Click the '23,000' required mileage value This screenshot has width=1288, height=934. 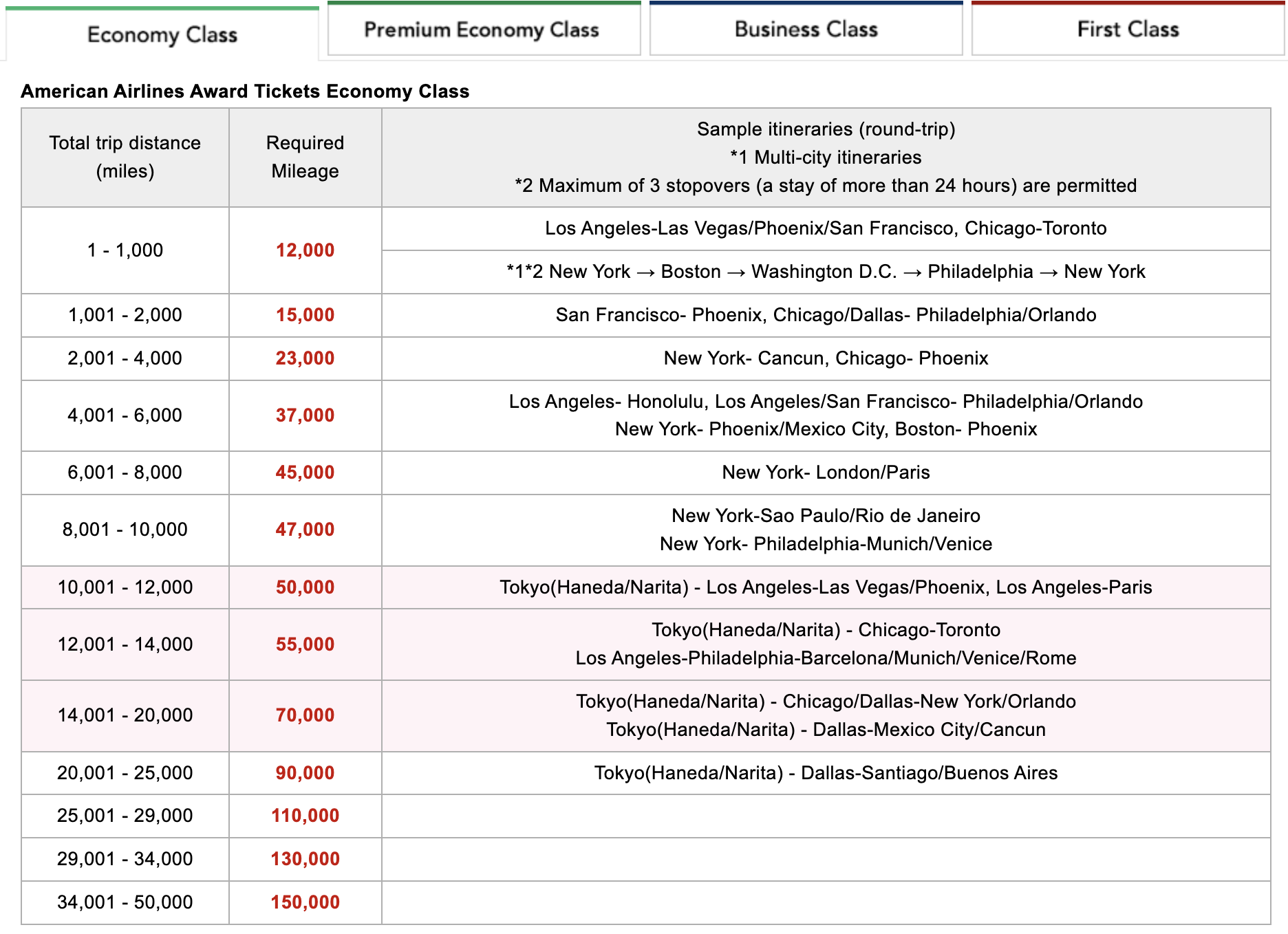305,358
